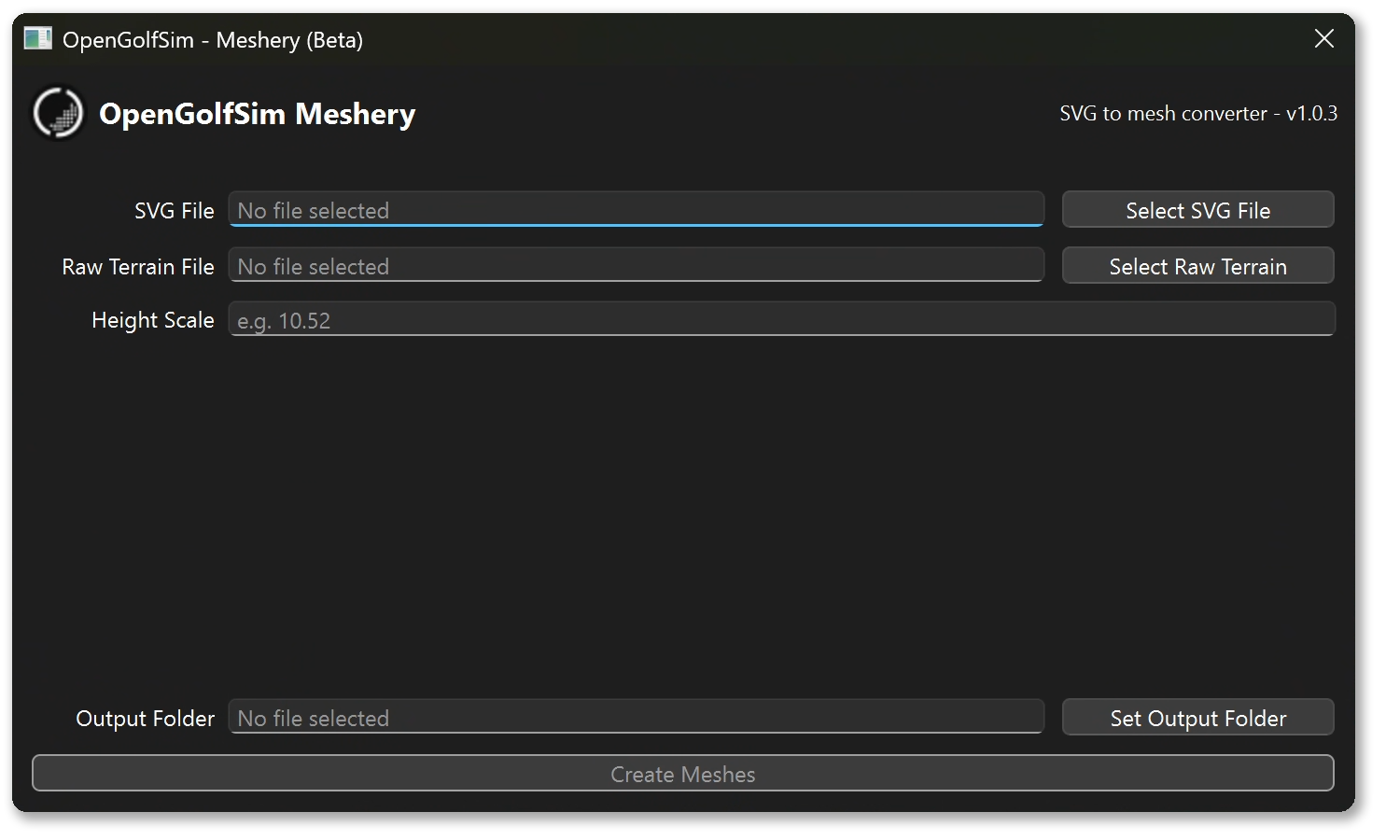Close the Meshery window
Screen dimensions: 1400x840
[x=1323, y=38]
